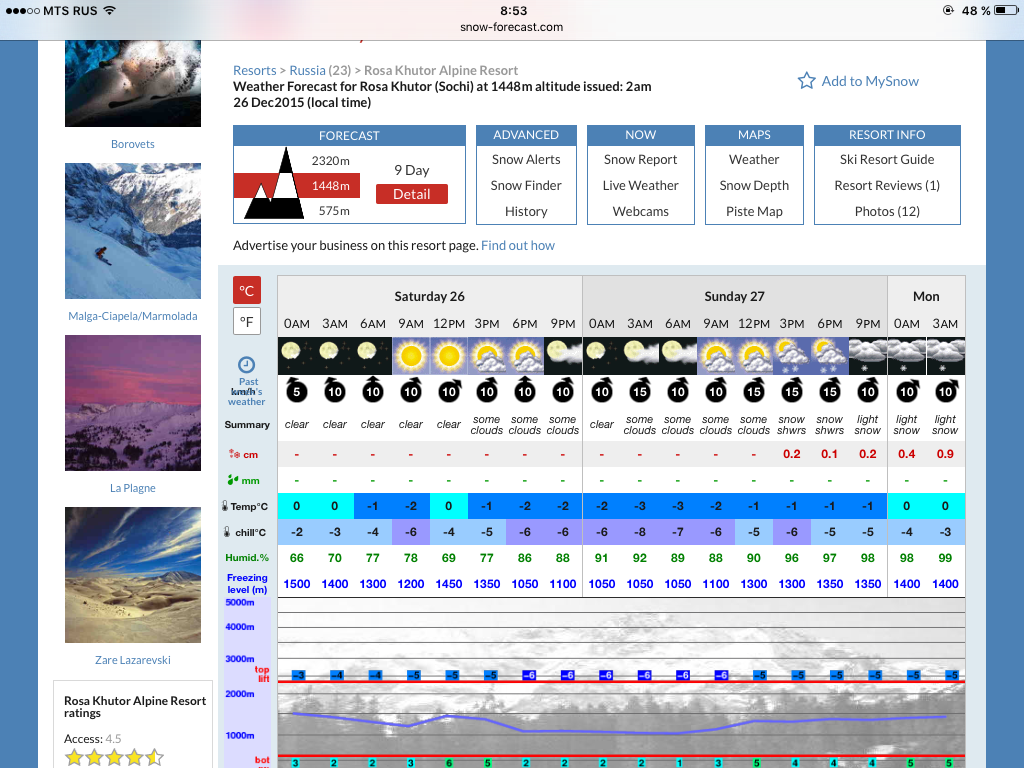
Task: Open the RESORT INFO tab header
Action: (x=887, y=135)
